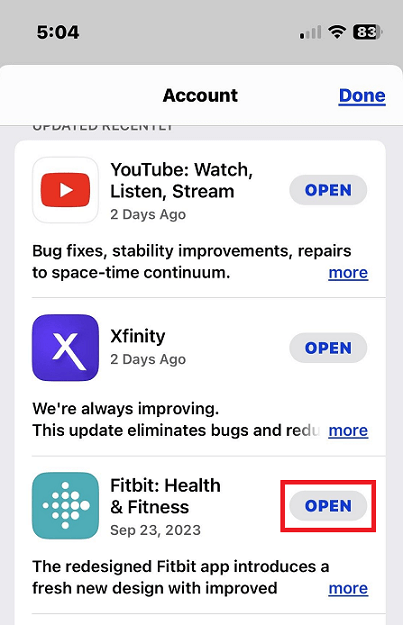Tap the Xfinity app icon

click(x=65, y=348)
